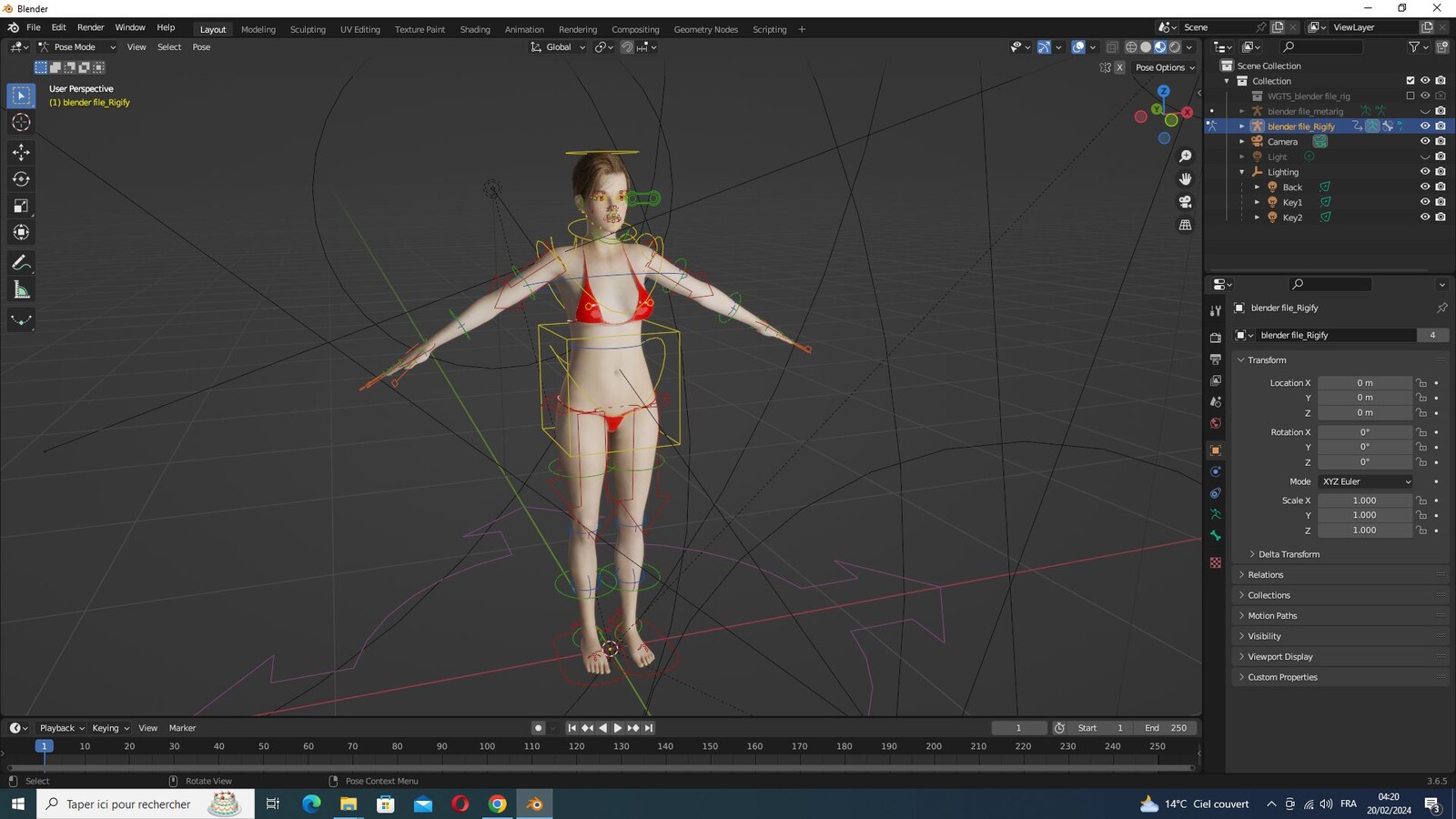Choose the Select Box tool
This screenshot has width=1456, height=819.
point(21,96)
